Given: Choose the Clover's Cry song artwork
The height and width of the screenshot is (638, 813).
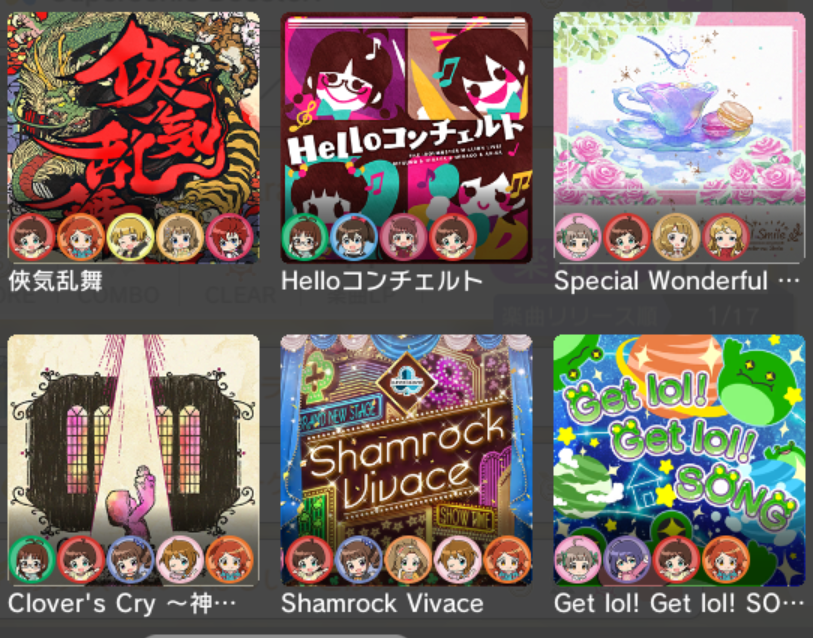Looking at the screenshot, I should [133, 460].
